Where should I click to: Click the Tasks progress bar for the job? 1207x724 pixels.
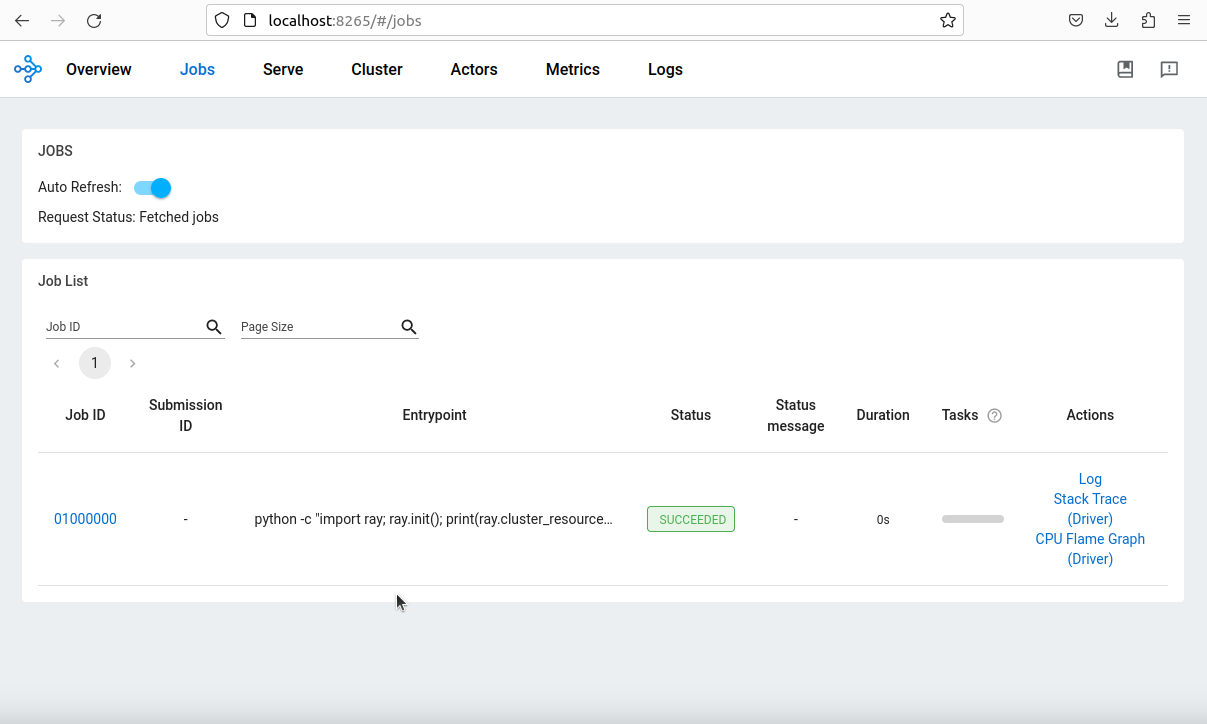click(x=972, y=519)
